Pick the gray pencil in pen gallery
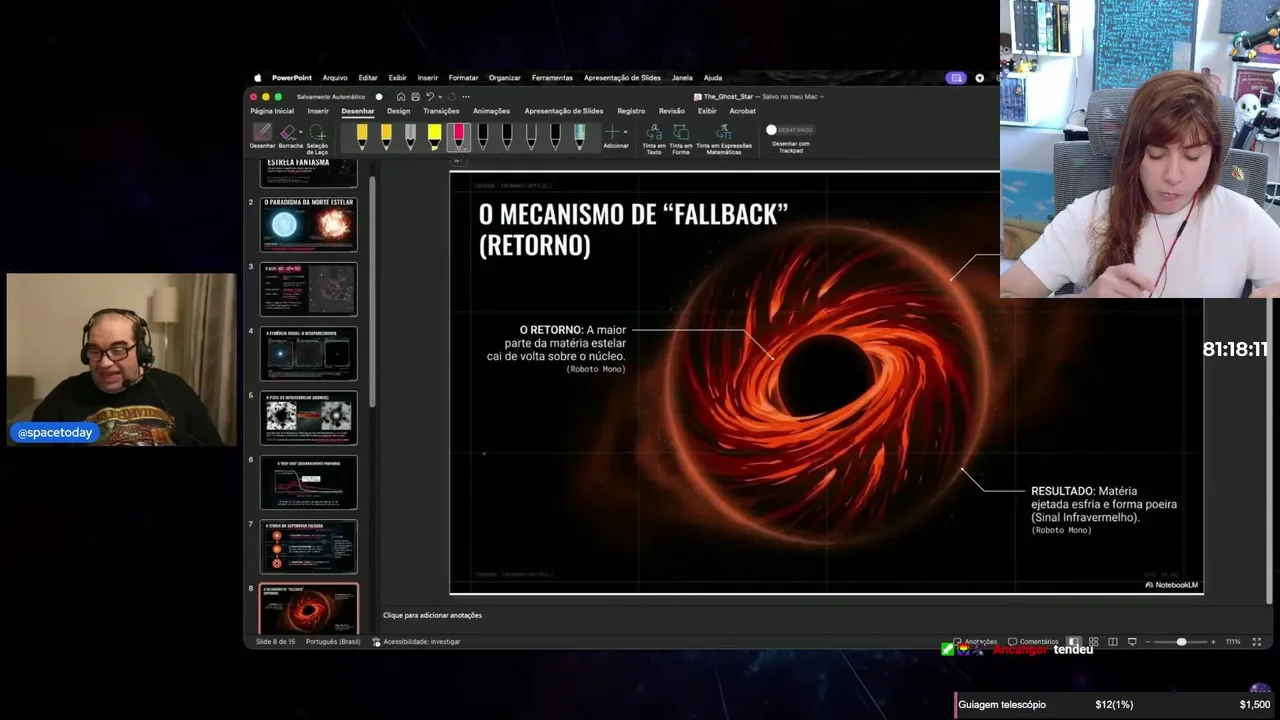 click(410, 136)
